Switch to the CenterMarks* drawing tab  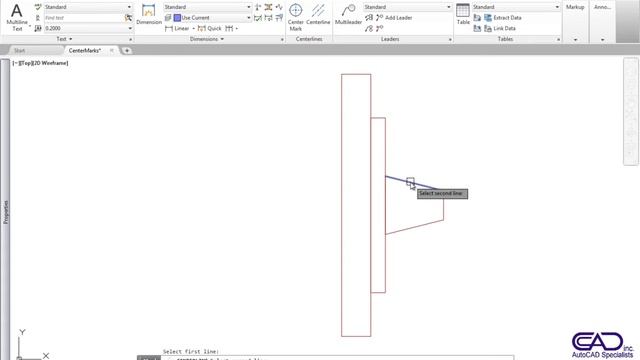click(84, 51)
